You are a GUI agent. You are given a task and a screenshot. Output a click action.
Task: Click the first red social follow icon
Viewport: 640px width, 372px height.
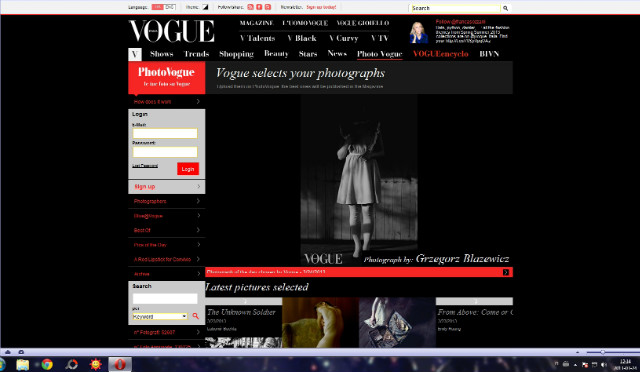(x=250, y=7)
